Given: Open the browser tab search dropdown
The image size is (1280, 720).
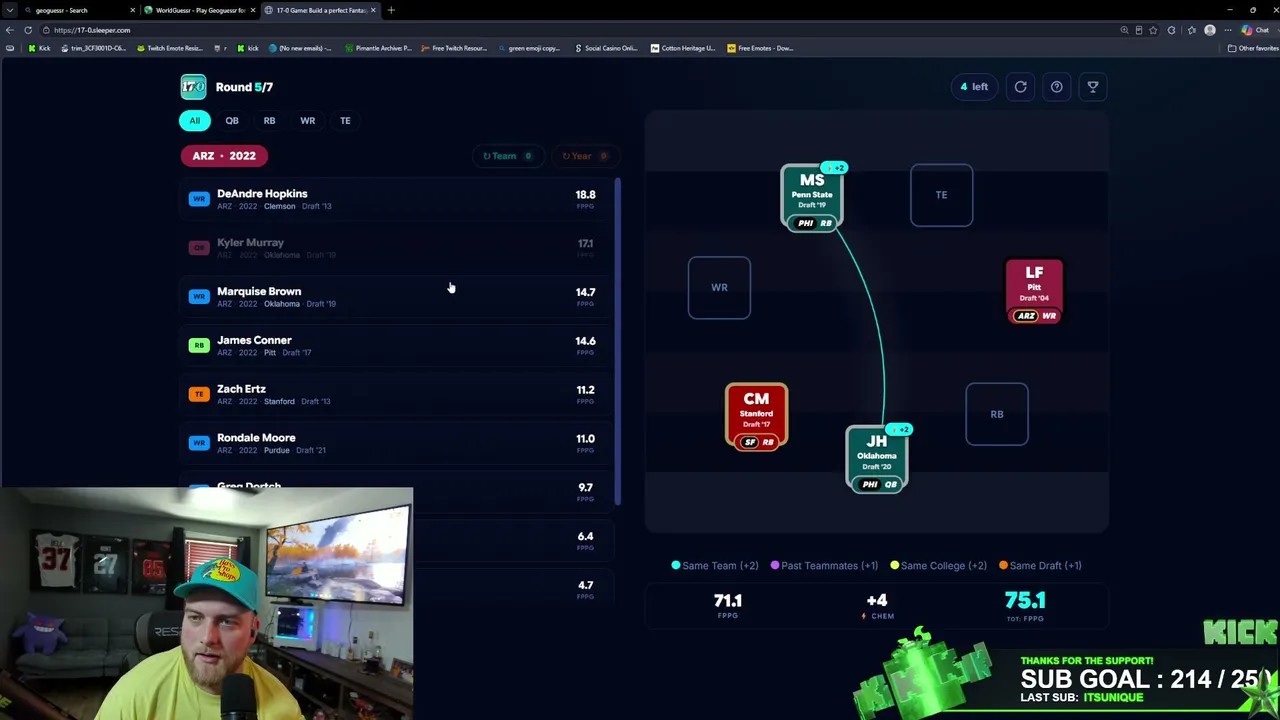Looking at the screenshot, I should coord(9,10).
